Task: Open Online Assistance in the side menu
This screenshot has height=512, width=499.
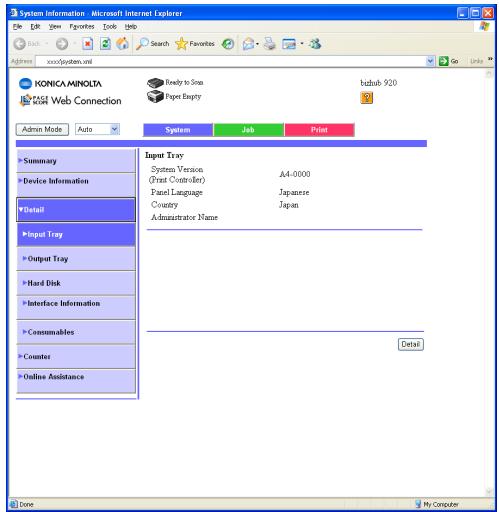Action: coord(76,381)
